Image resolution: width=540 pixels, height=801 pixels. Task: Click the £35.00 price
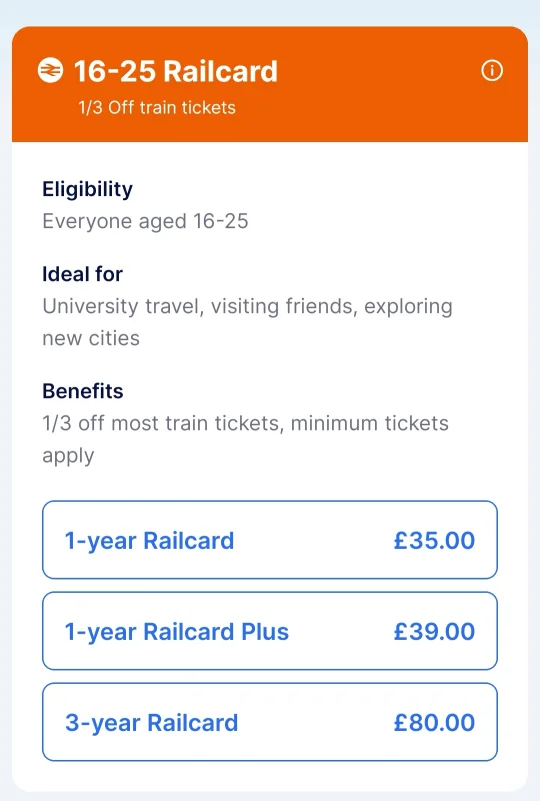(x=434, y=540)
